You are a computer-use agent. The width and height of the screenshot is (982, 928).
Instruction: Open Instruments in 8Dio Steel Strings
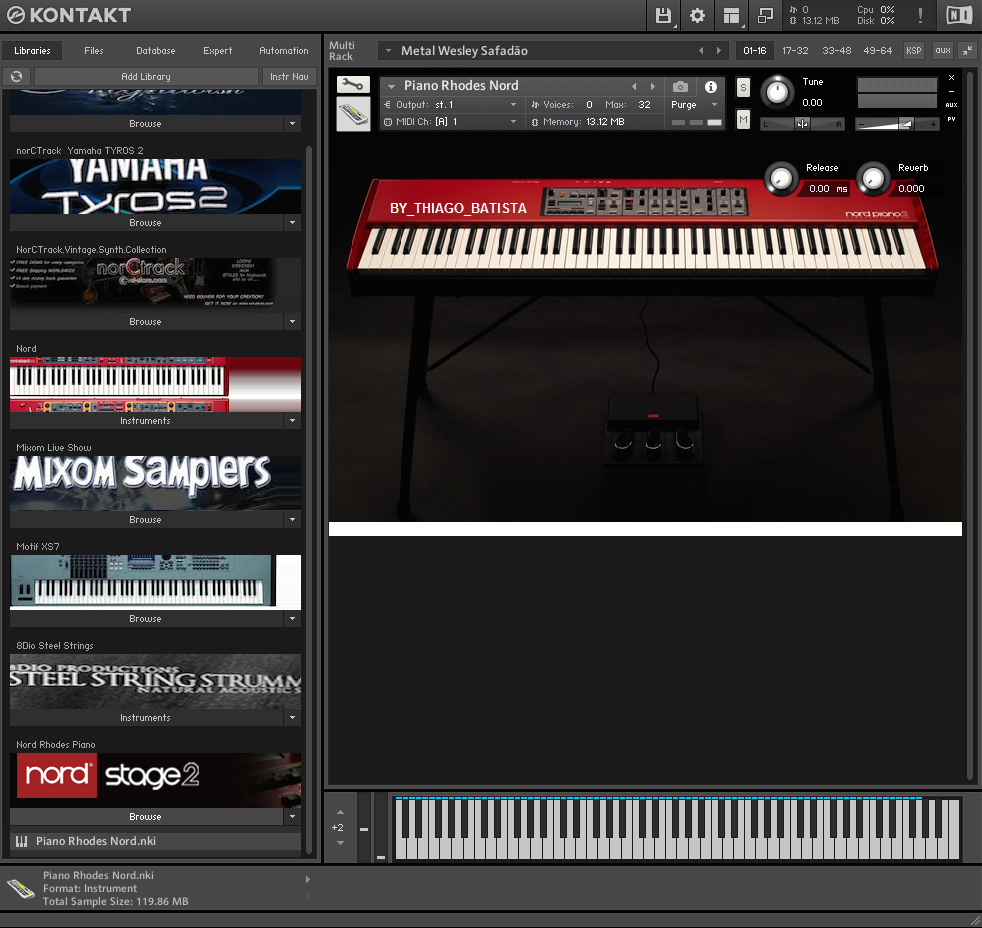point(146,718)
